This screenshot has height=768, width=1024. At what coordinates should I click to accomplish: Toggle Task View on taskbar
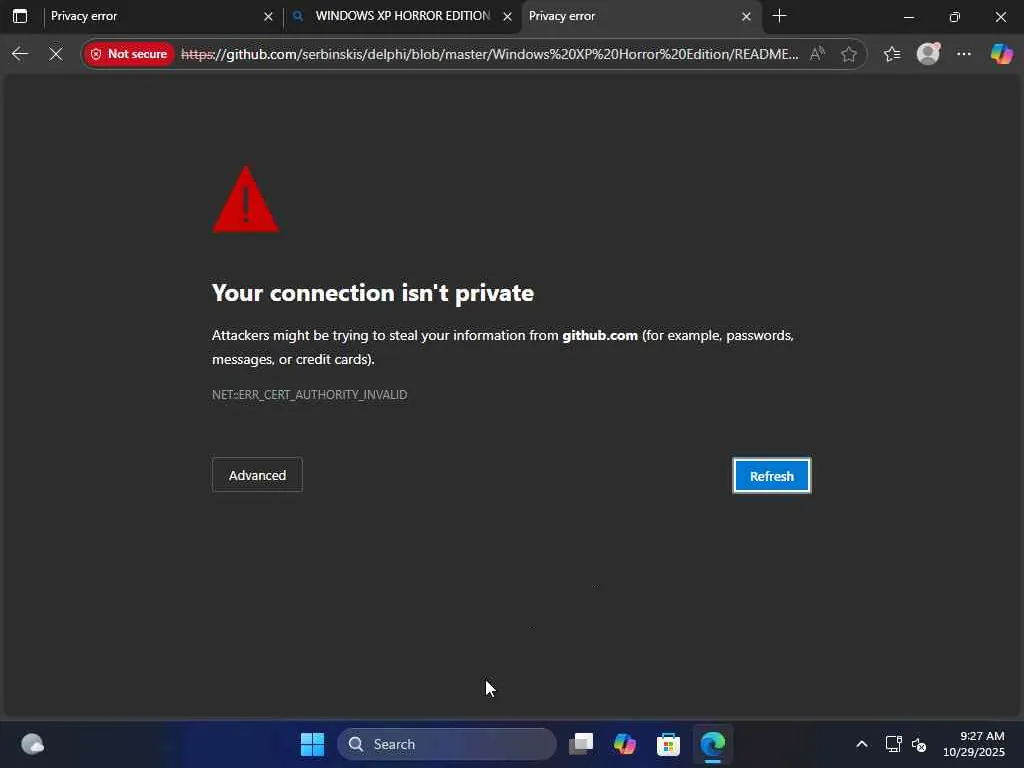pyautogui.click(x=581, y=744)
